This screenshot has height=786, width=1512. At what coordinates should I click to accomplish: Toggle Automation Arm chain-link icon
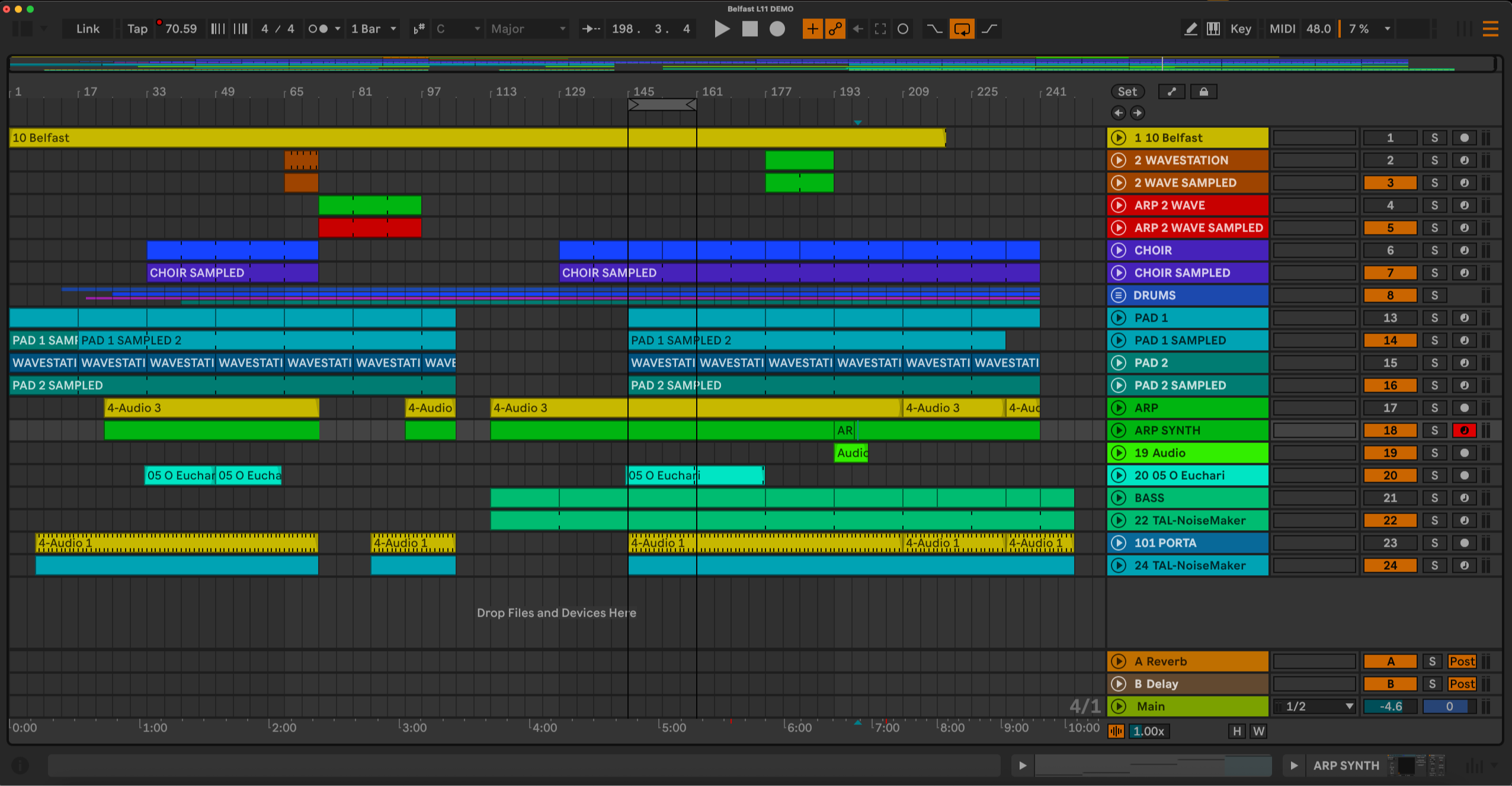click(835, 29)
